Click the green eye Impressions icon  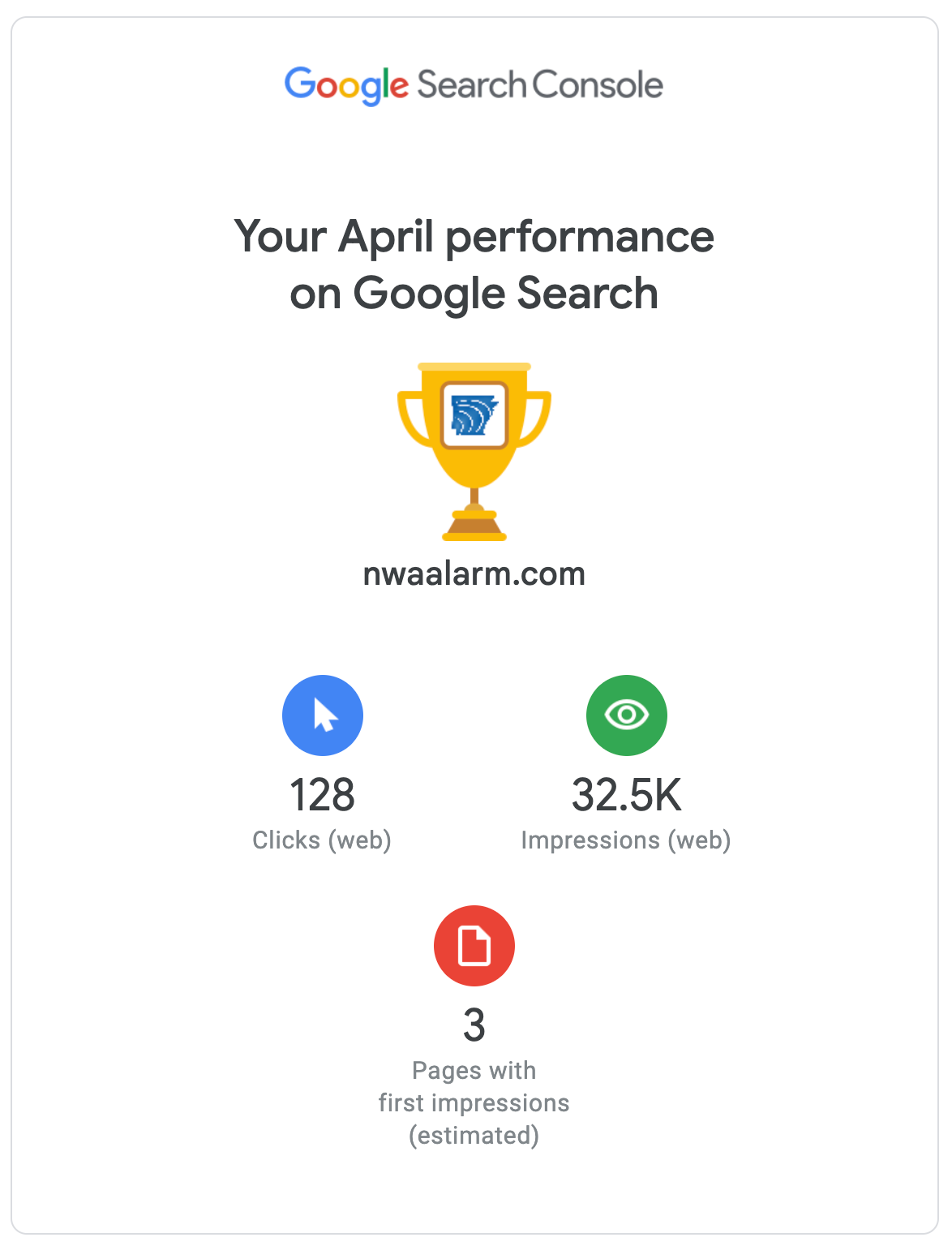click(627, 715)
